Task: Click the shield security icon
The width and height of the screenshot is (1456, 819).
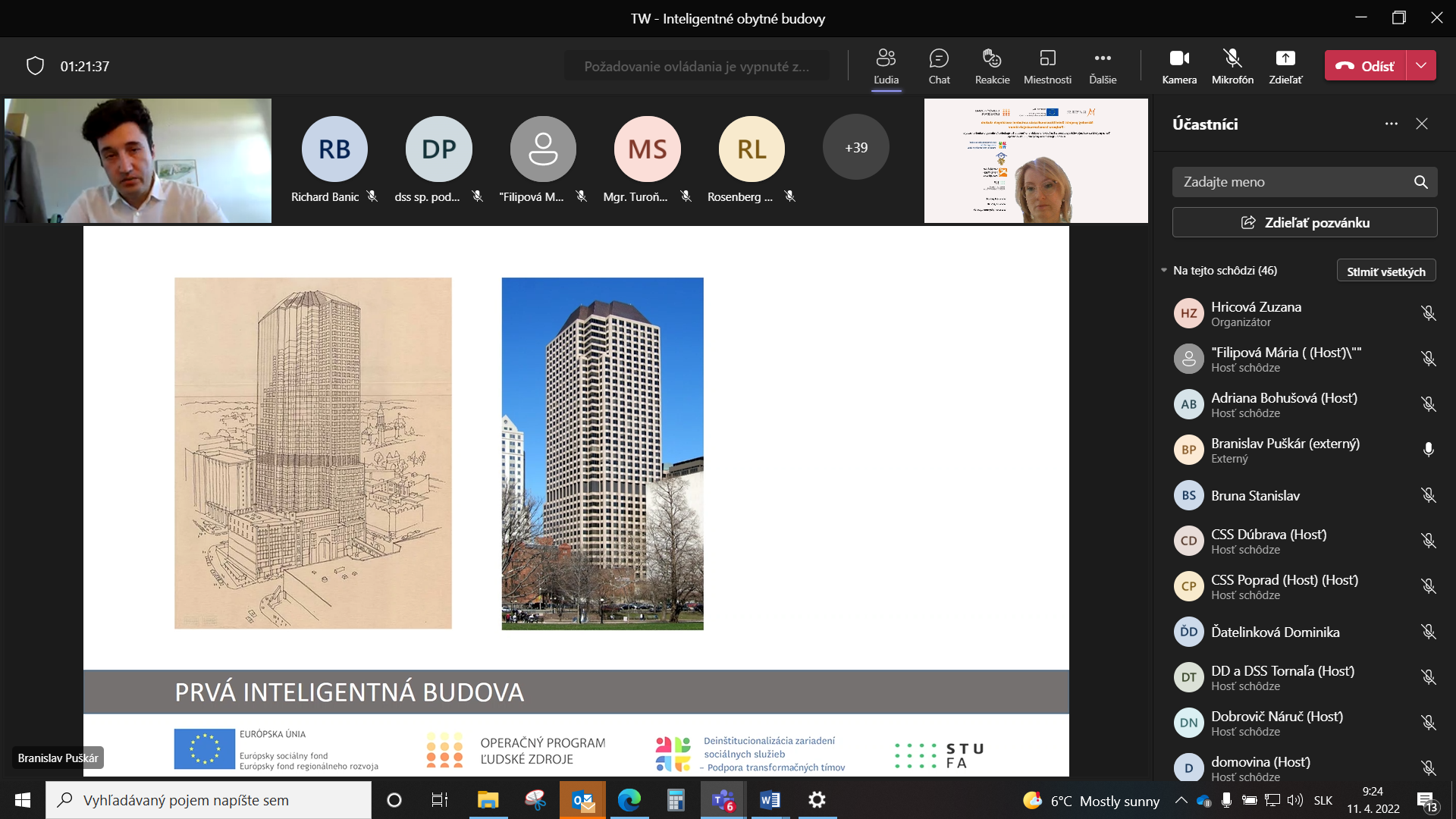Action: 35,66
